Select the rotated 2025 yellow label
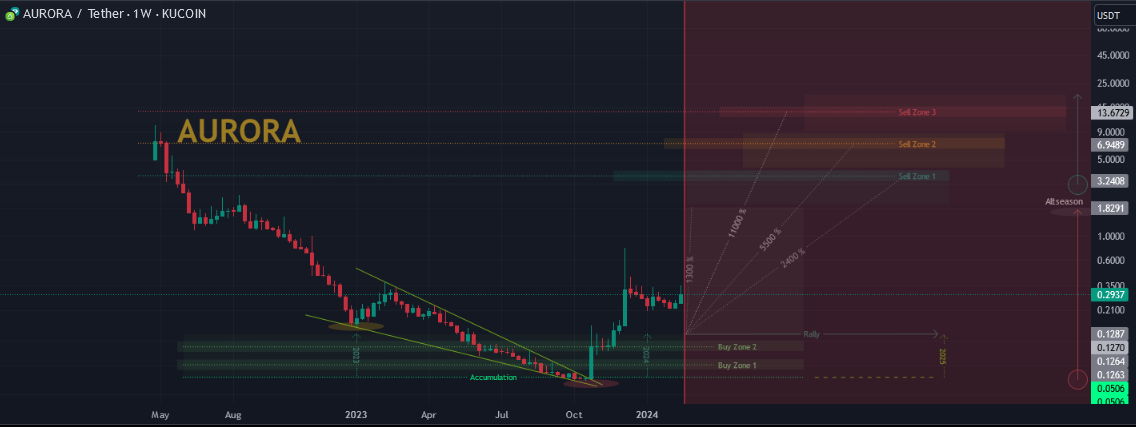The image size is (1136, 427). [x=943, y=356]
